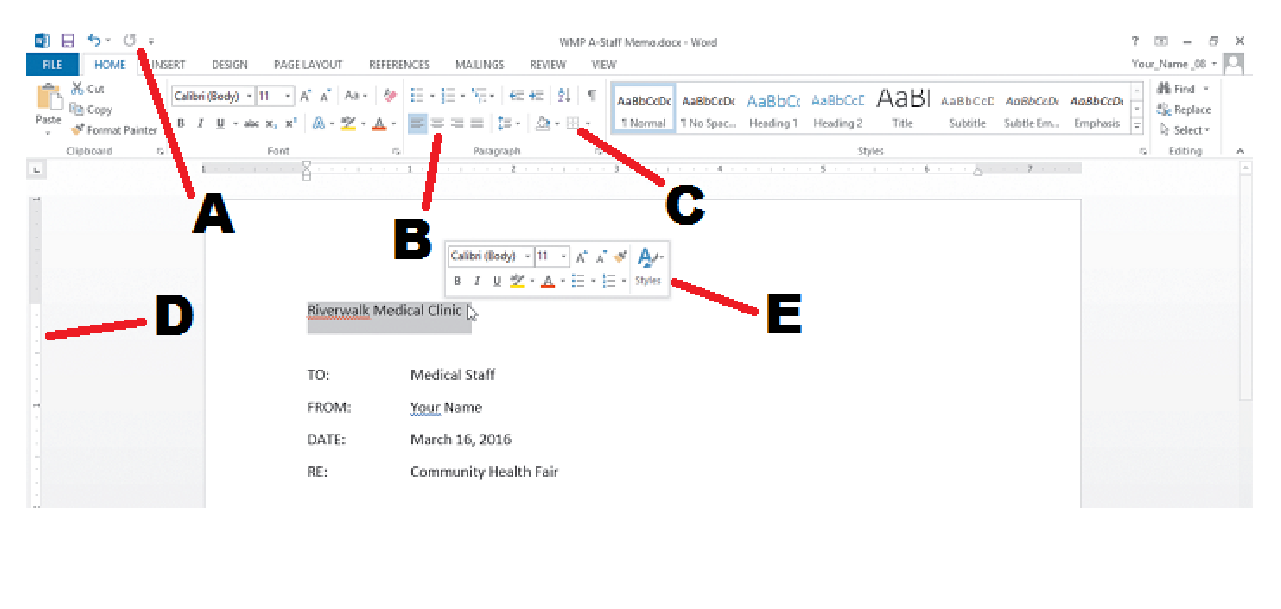The height and width of the screenshot is (609, 1281).
Task: Click the ribbon Text Highlight Color button
Action: pos(348,124)
